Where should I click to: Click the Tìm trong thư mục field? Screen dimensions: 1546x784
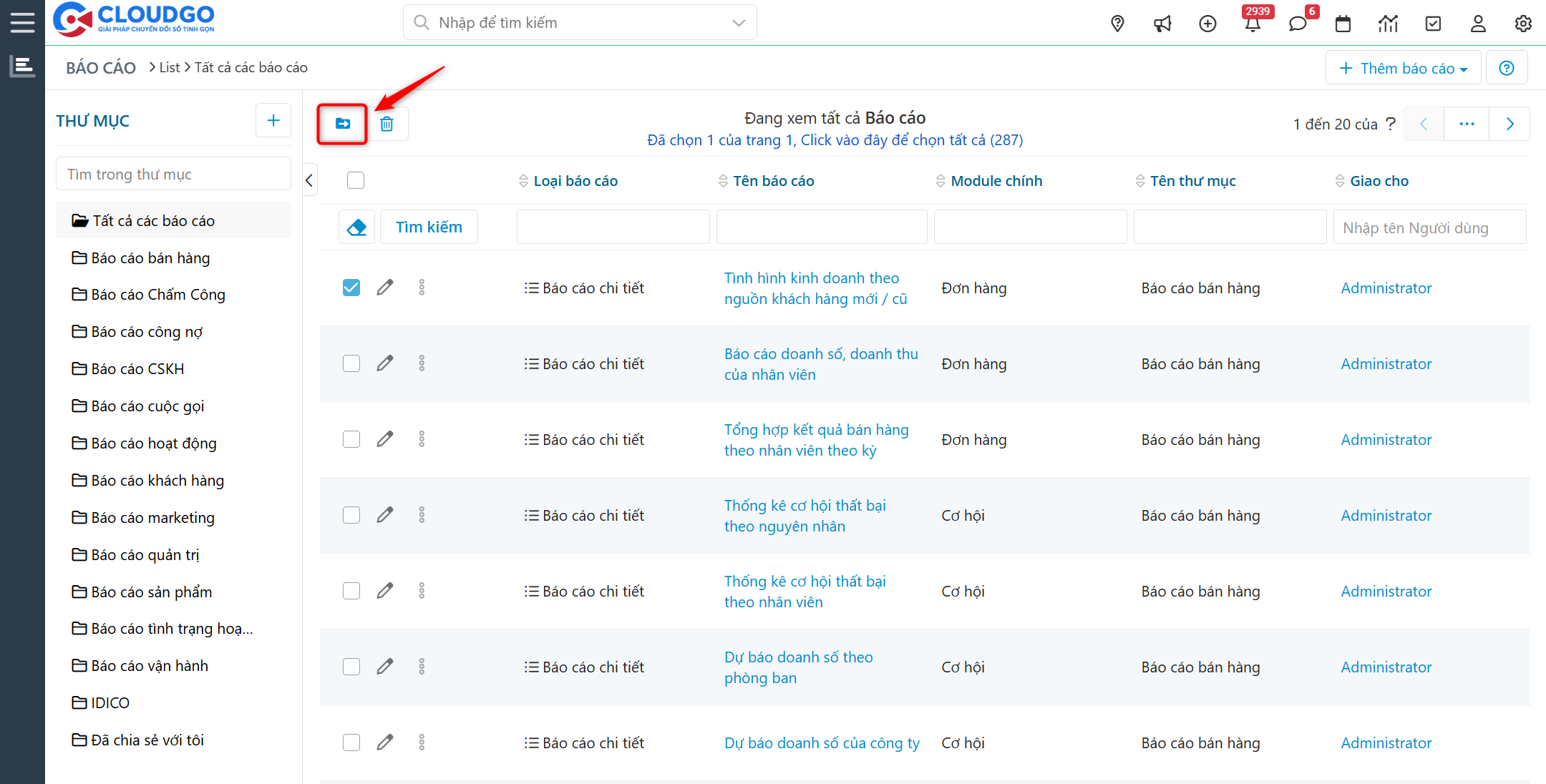[x=173, y=174]
